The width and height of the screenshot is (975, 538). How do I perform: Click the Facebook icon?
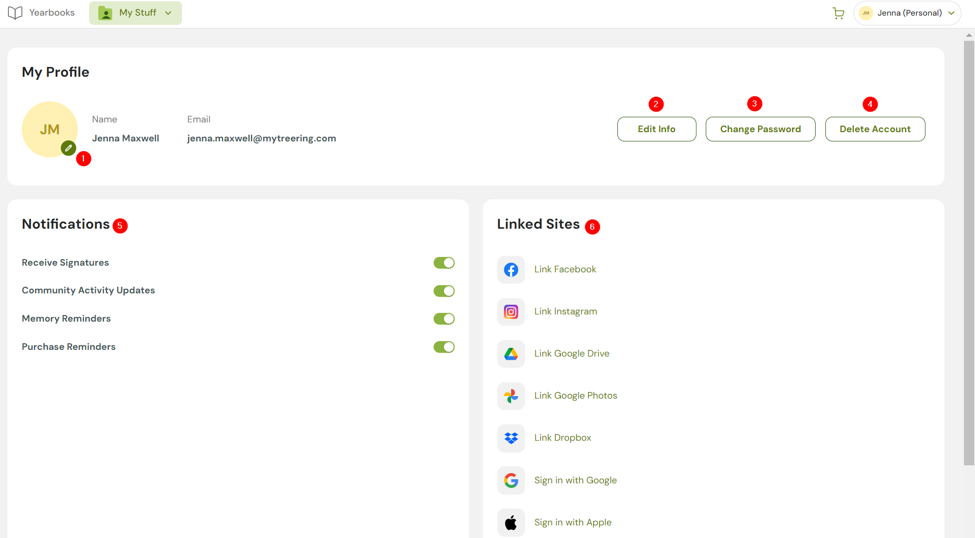pyautogui.click(x=511, y=270)
